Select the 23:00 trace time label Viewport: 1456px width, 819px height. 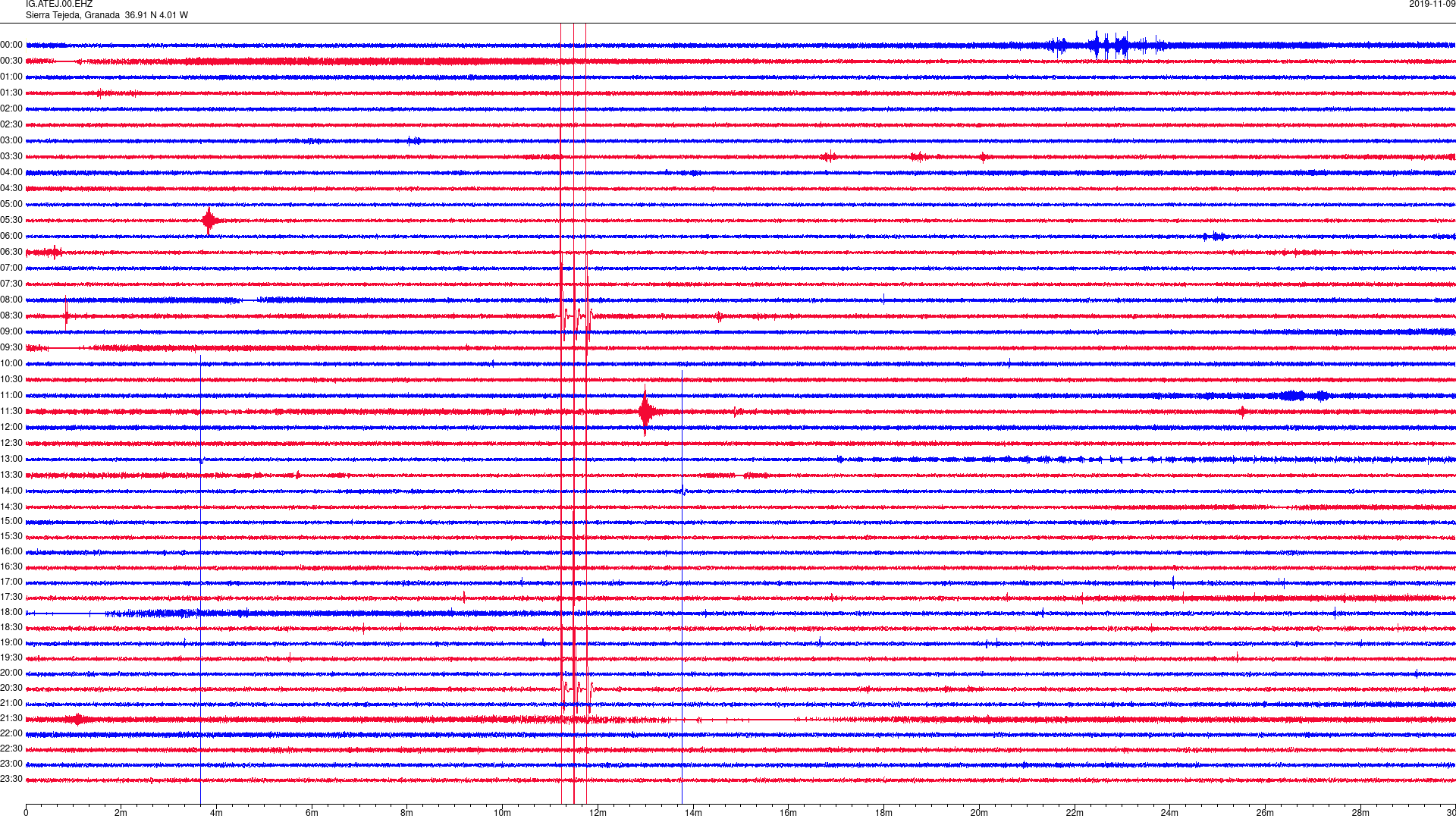click(x=11, y=764)
